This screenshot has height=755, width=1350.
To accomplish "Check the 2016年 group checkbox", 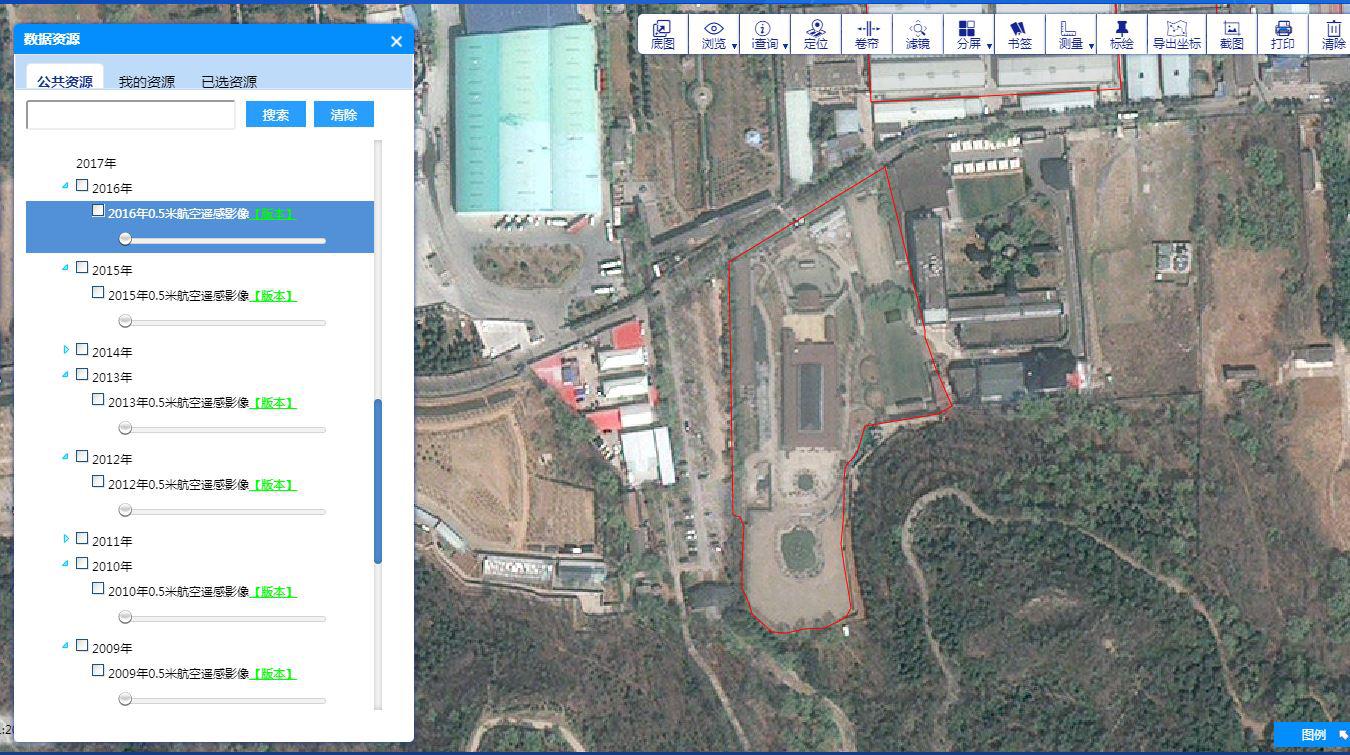I will pyautogui.click(x=82, y=185).
